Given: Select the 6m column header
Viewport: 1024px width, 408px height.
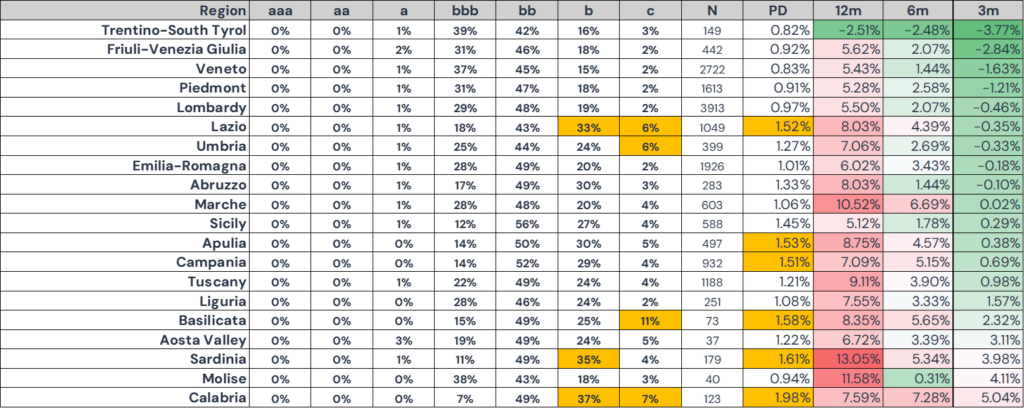Looking at the screenshot, I should point(919,10).
